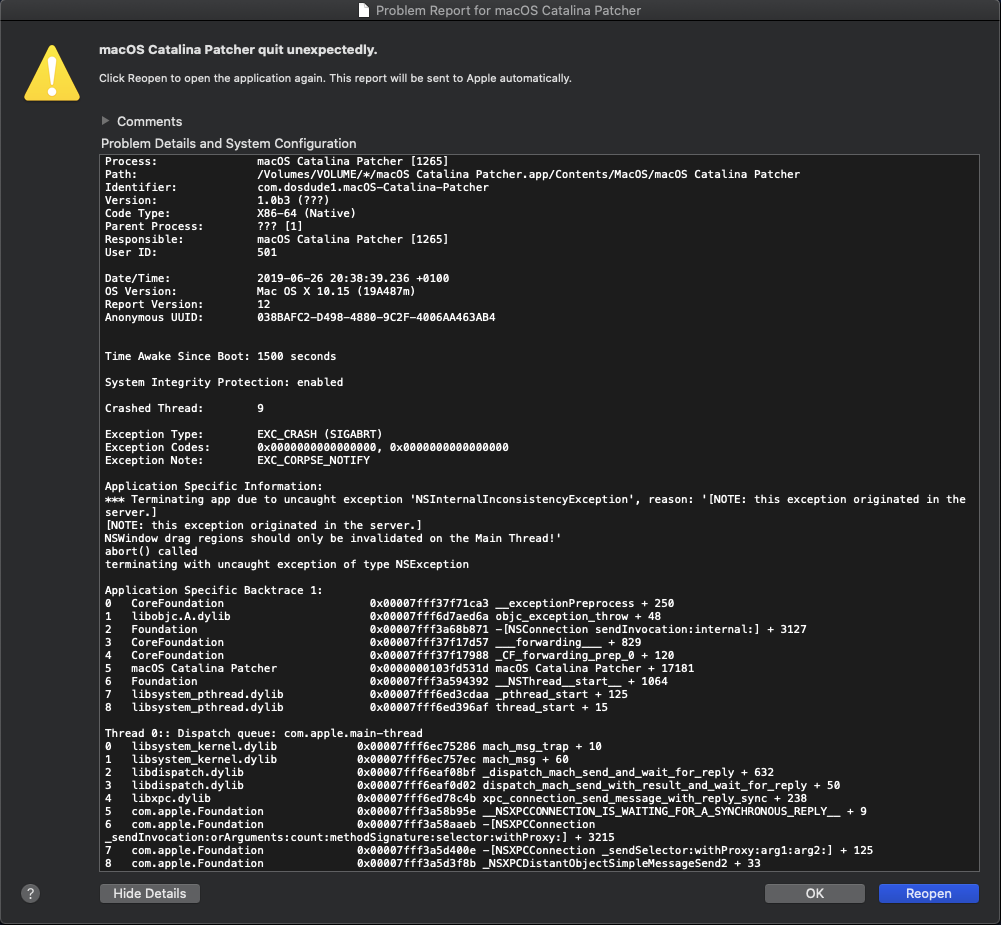Click the _sendSelector:withProxy:arg1:arg2: + 125 frame

pyautogui.click(x=488, y=850)
